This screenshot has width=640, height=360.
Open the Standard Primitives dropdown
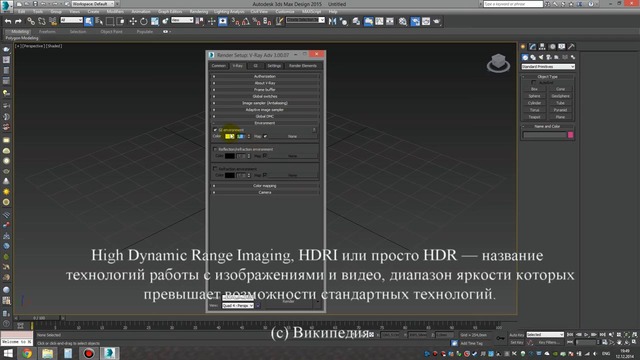click(548, 67)
